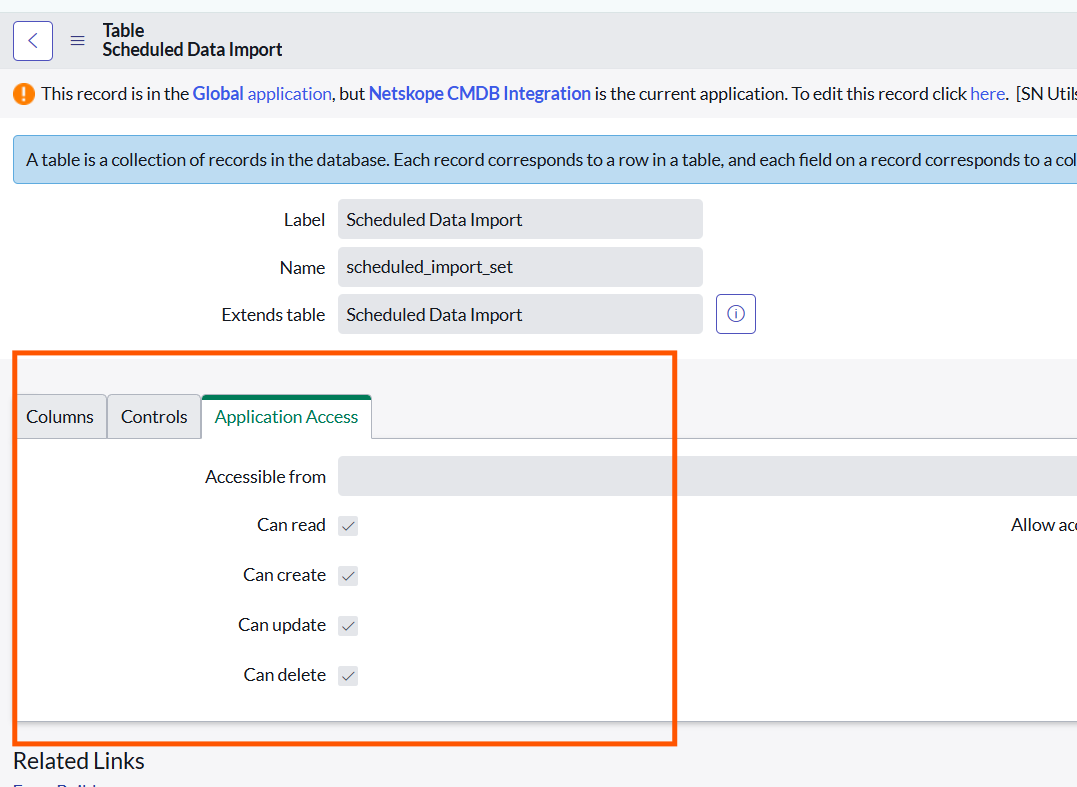Viewport: 1077px width, 787px height.
Task: Preview the Extends table record info icon
Action: 736,314
